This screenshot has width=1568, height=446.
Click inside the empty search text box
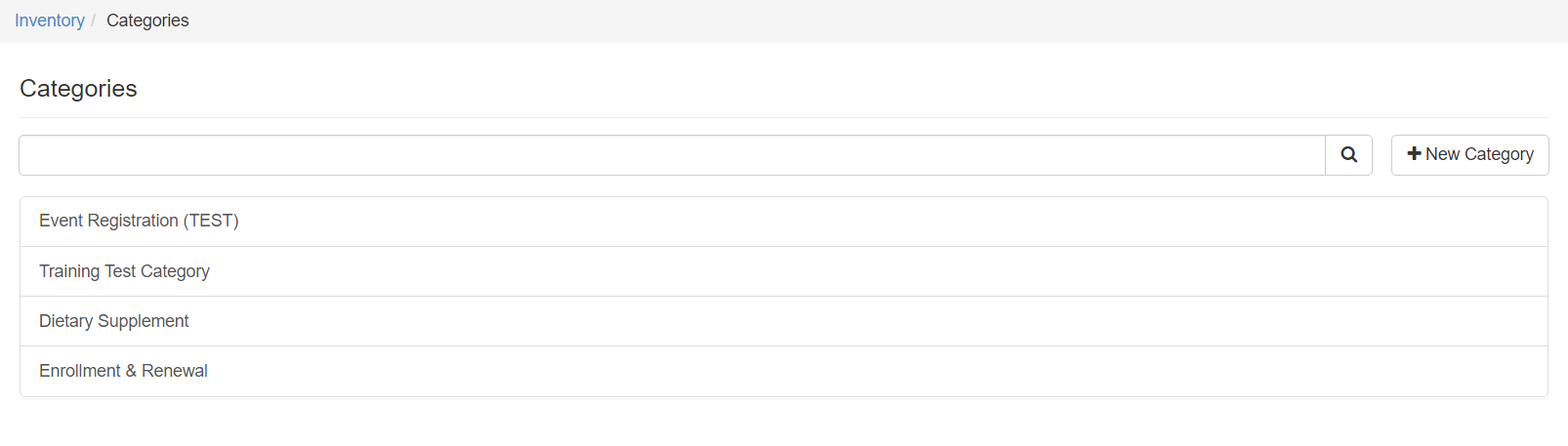tap(672, 155)
